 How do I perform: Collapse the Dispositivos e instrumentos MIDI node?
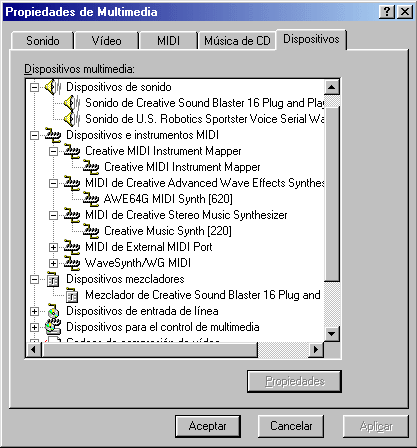point(34,135)
